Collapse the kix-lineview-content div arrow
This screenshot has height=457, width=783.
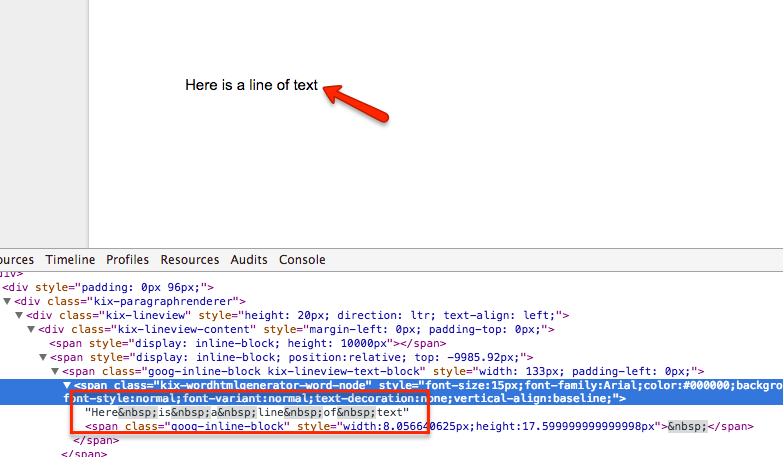click(x=32, y=329)
